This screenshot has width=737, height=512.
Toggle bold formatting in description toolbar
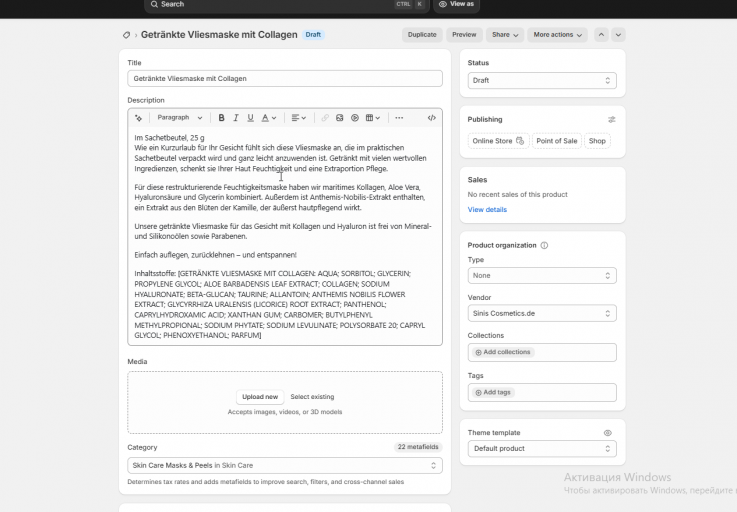click(x=221, y=118)
